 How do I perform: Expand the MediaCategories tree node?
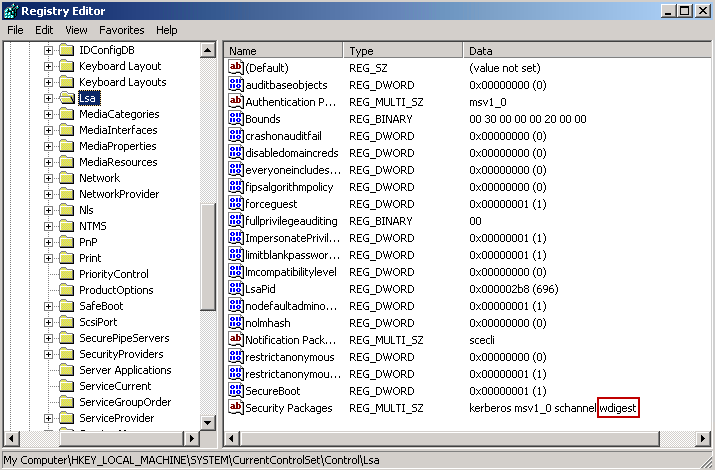pos(48,114)
